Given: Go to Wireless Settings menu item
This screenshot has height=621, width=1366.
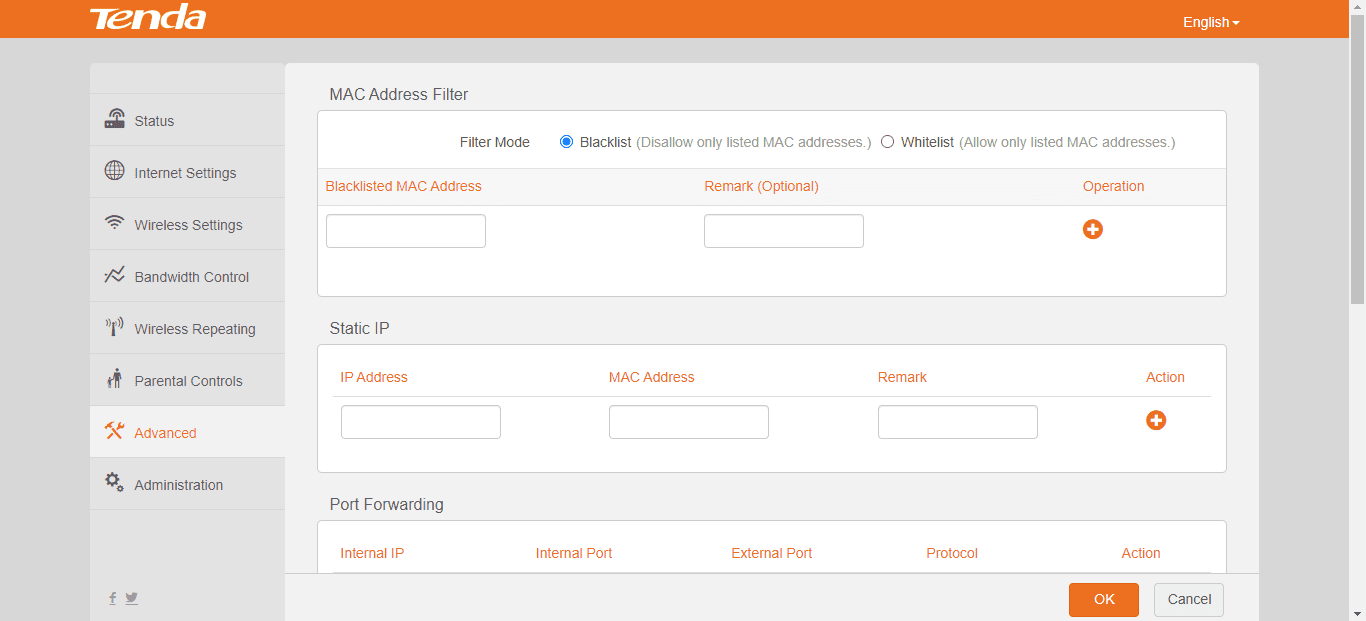Looking at the screenshot, I should [188, 225].
